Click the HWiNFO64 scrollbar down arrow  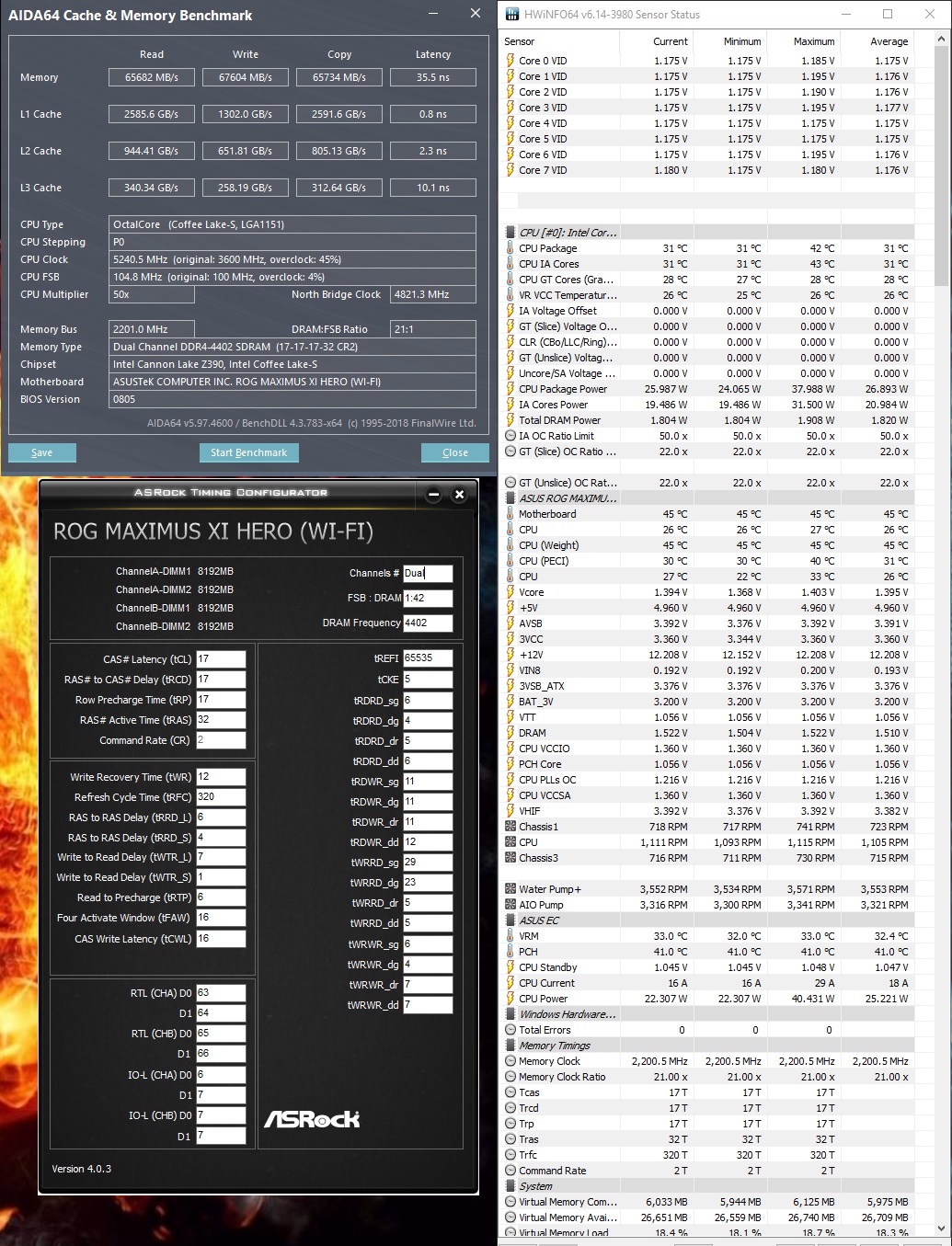(x=941, y=1229)
